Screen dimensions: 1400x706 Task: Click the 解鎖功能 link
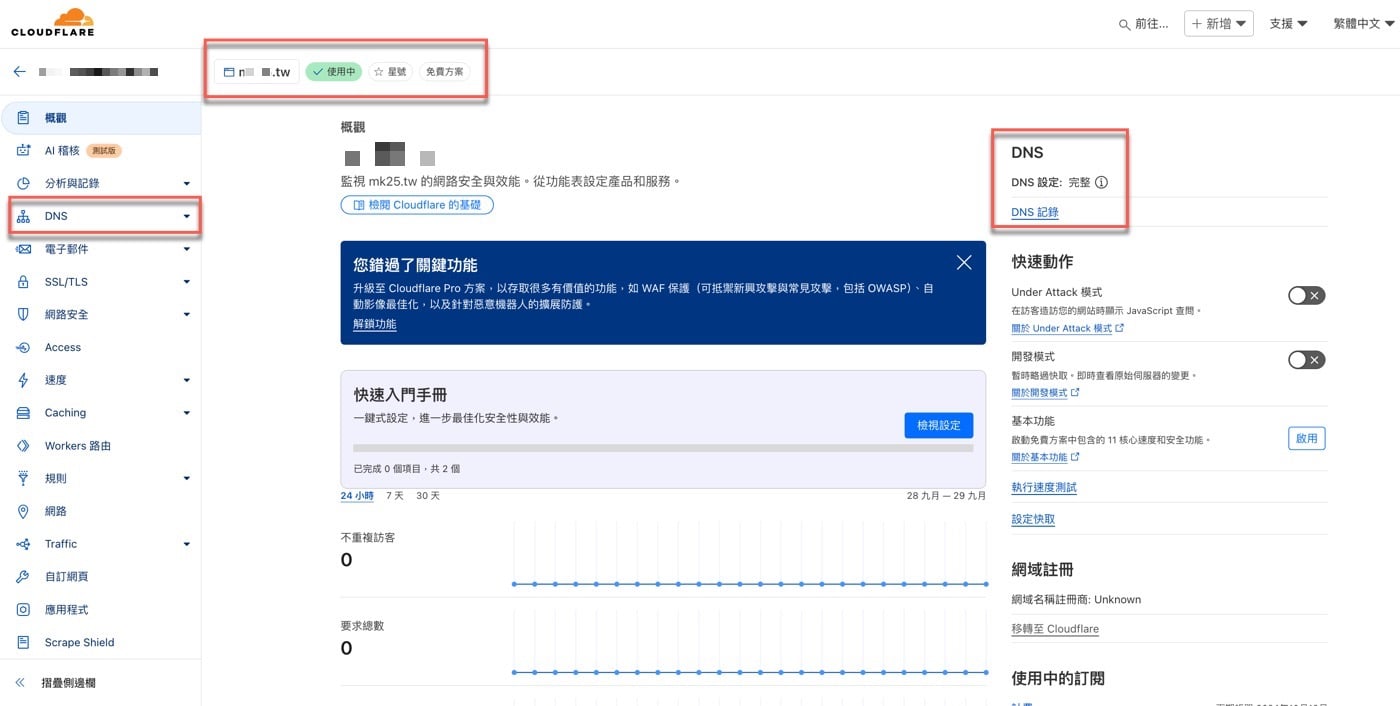[x=375, y=324]
